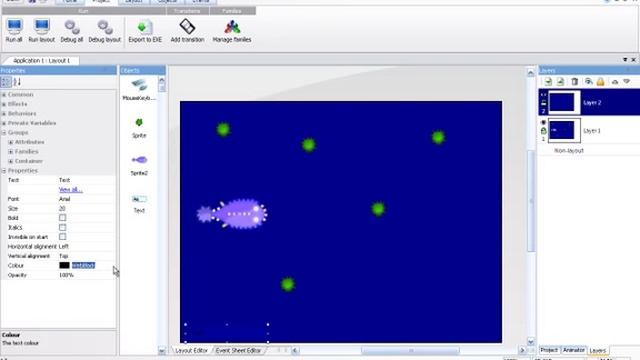The height and width of the screenshot is (360, 640).
Task: Click the black Colour swatch
Action: (64, 265)
